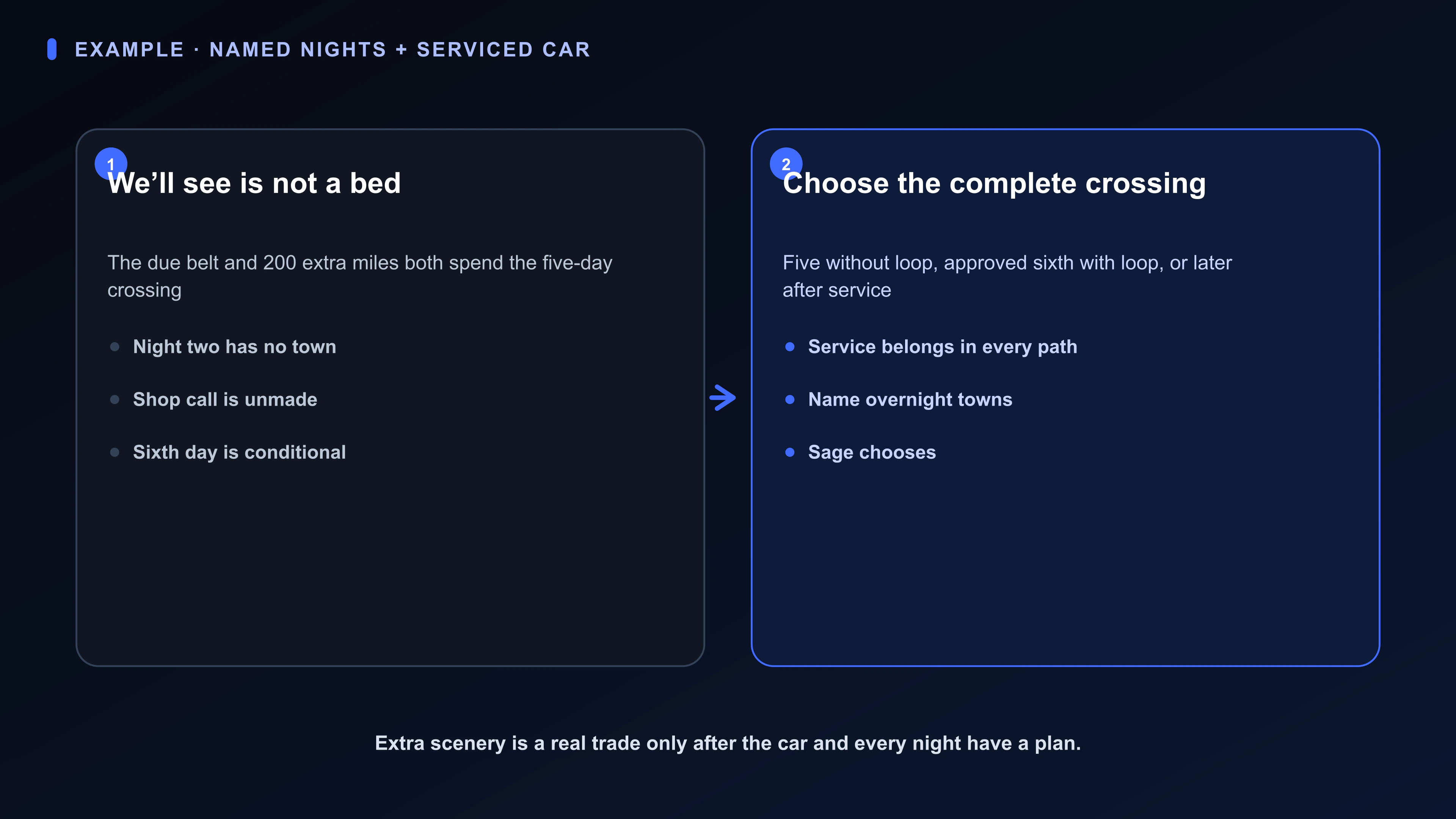
Task: Click bullet dot beside Night two has no town
Action: (x=115, y=347)
